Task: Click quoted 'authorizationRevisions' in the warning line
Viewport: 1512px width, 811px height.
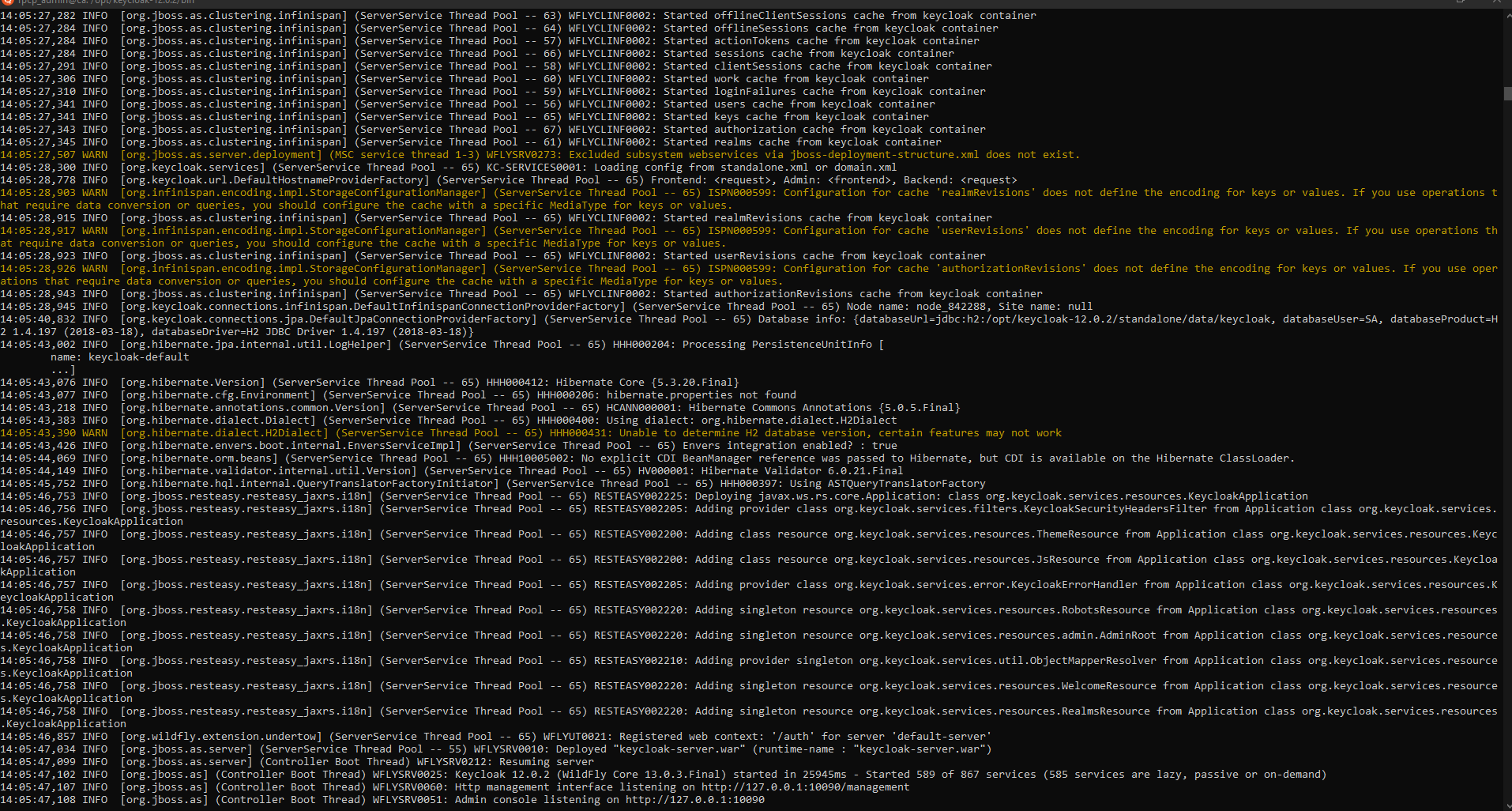Action: [1011, 268]
